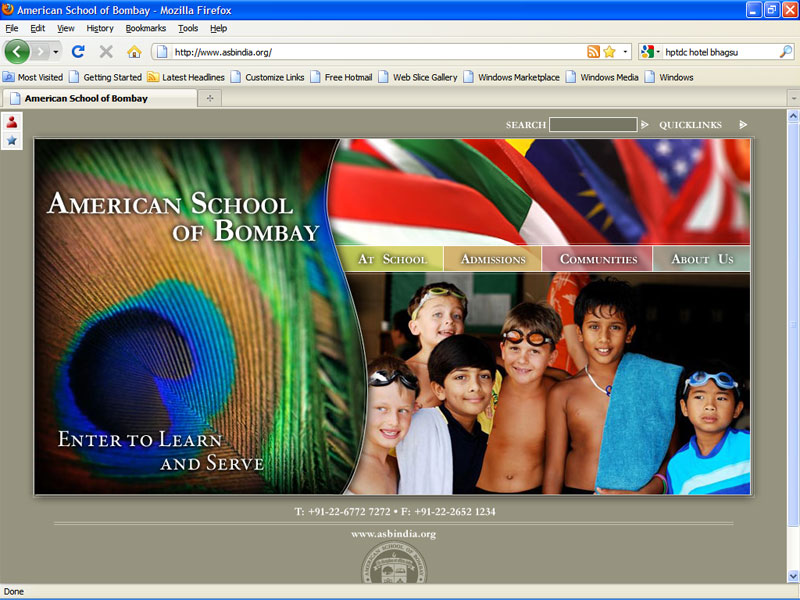Image resolution: width=800 pixels, height=600 pixels.
Task: Open the Windows Media bookmark
Action: coord(602,77)
